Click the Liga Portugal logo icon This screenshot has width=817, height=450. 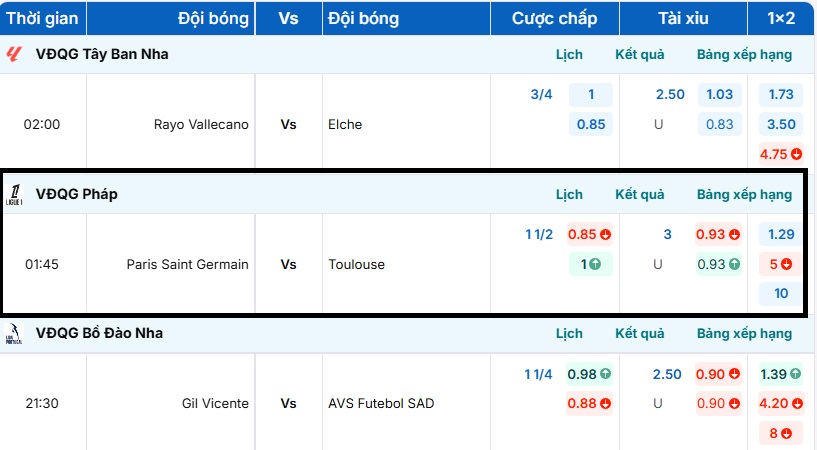click(14, 333)
